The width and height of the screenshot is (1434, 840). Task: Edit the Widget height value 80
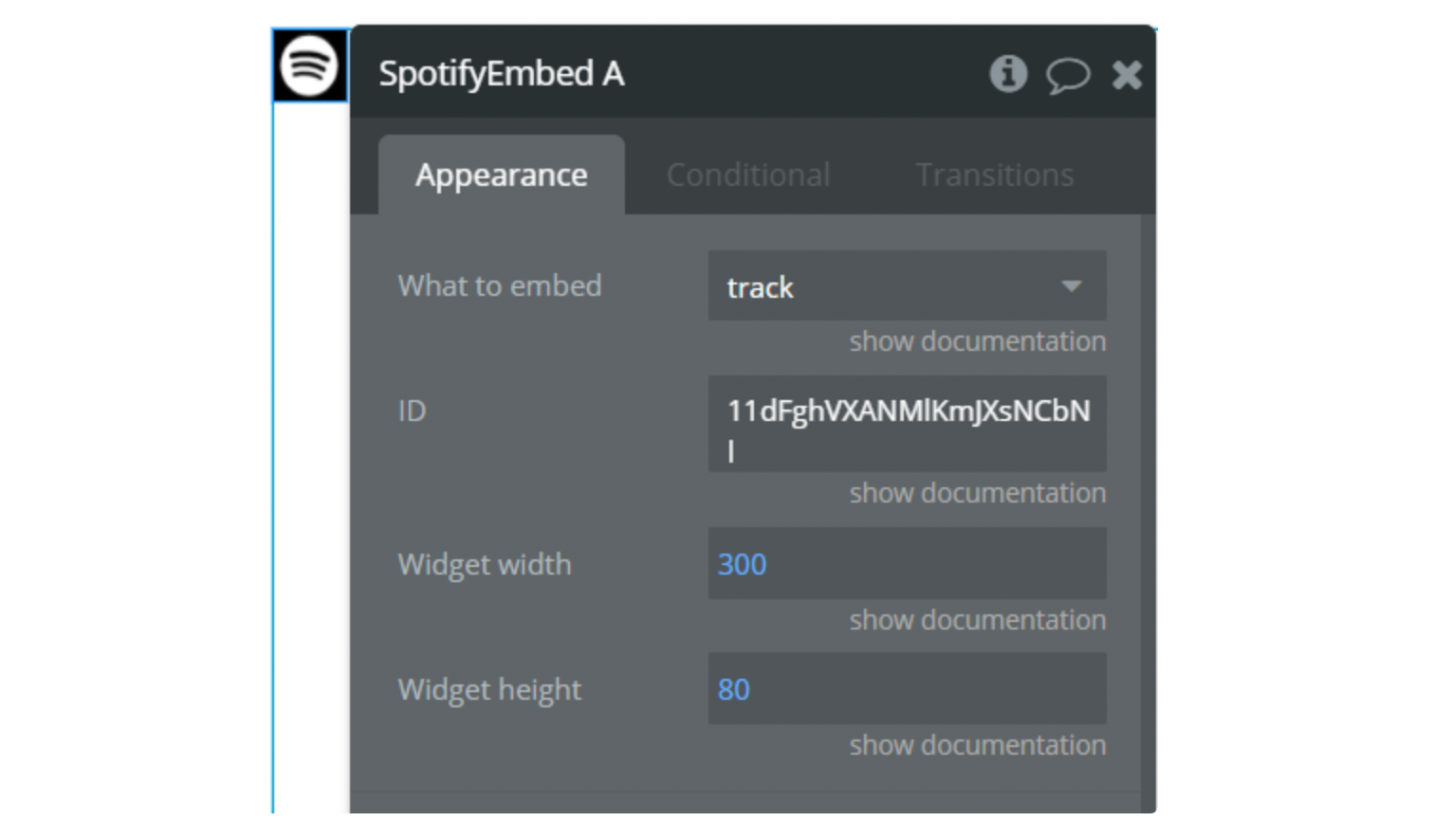tap(906, 689)
